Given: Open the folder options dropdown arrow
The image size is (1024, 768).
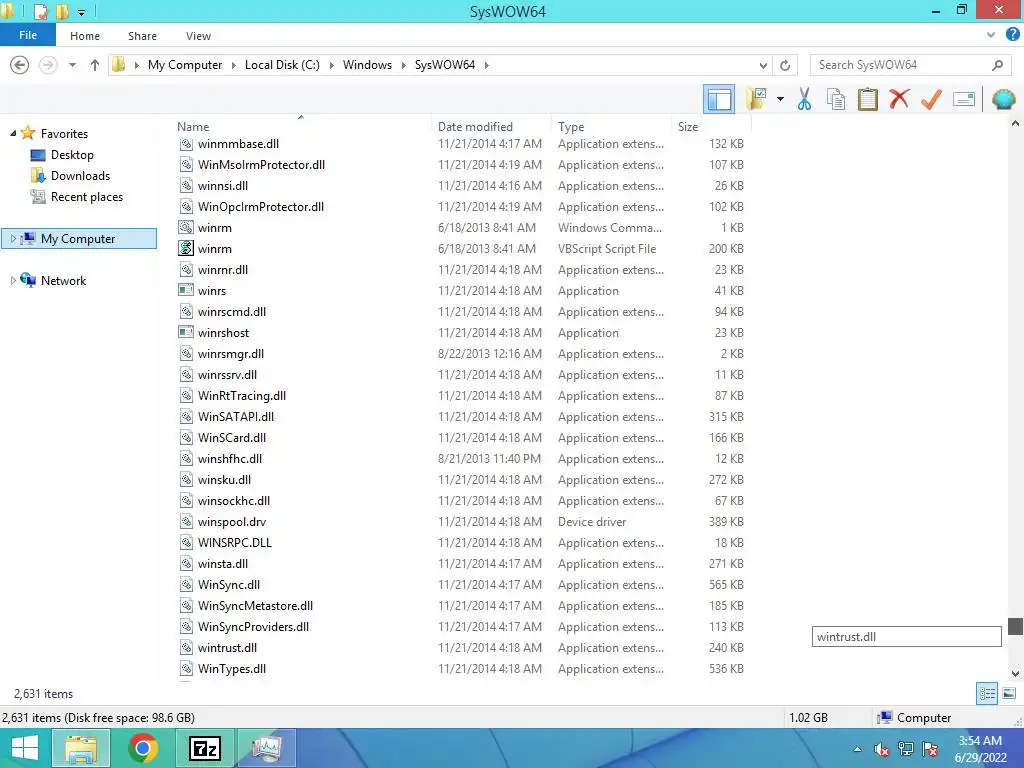Looking at the screenshot, I should point(780,99).
